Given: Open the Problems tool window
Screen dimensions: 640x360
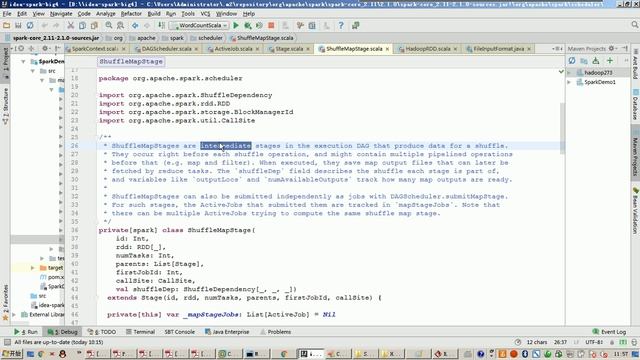Looking at the screenshot, I should point(276,332).
